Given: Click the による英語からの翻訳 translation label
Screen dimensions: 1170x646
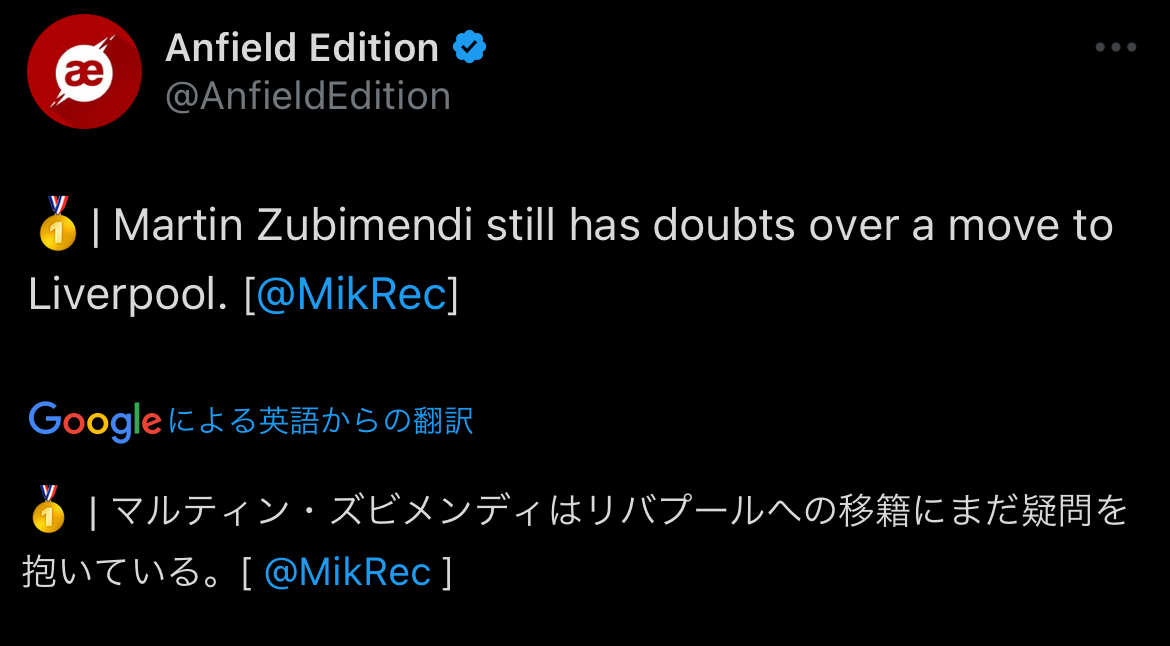Looking at the screenshot, I should tap(320, 421).
